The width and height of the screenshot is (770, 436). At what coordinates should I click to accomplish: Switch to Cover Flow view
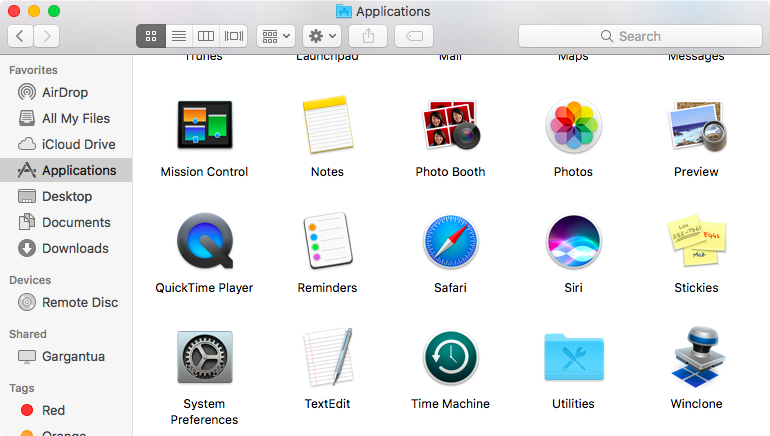pyautogui.click(x=234, y=36)
